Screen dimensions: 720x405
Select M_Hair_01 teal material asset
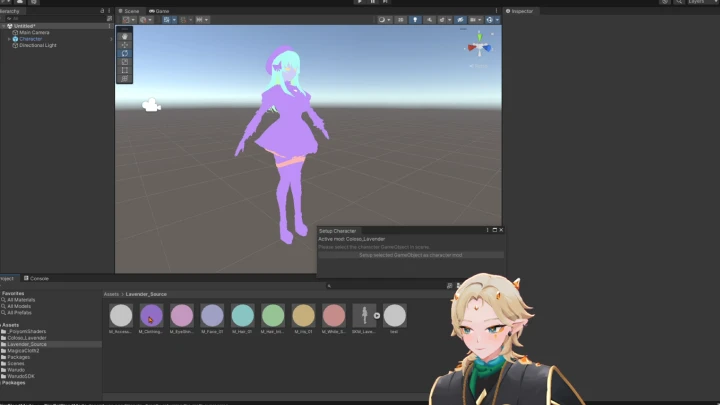click(x=242, y=318)
